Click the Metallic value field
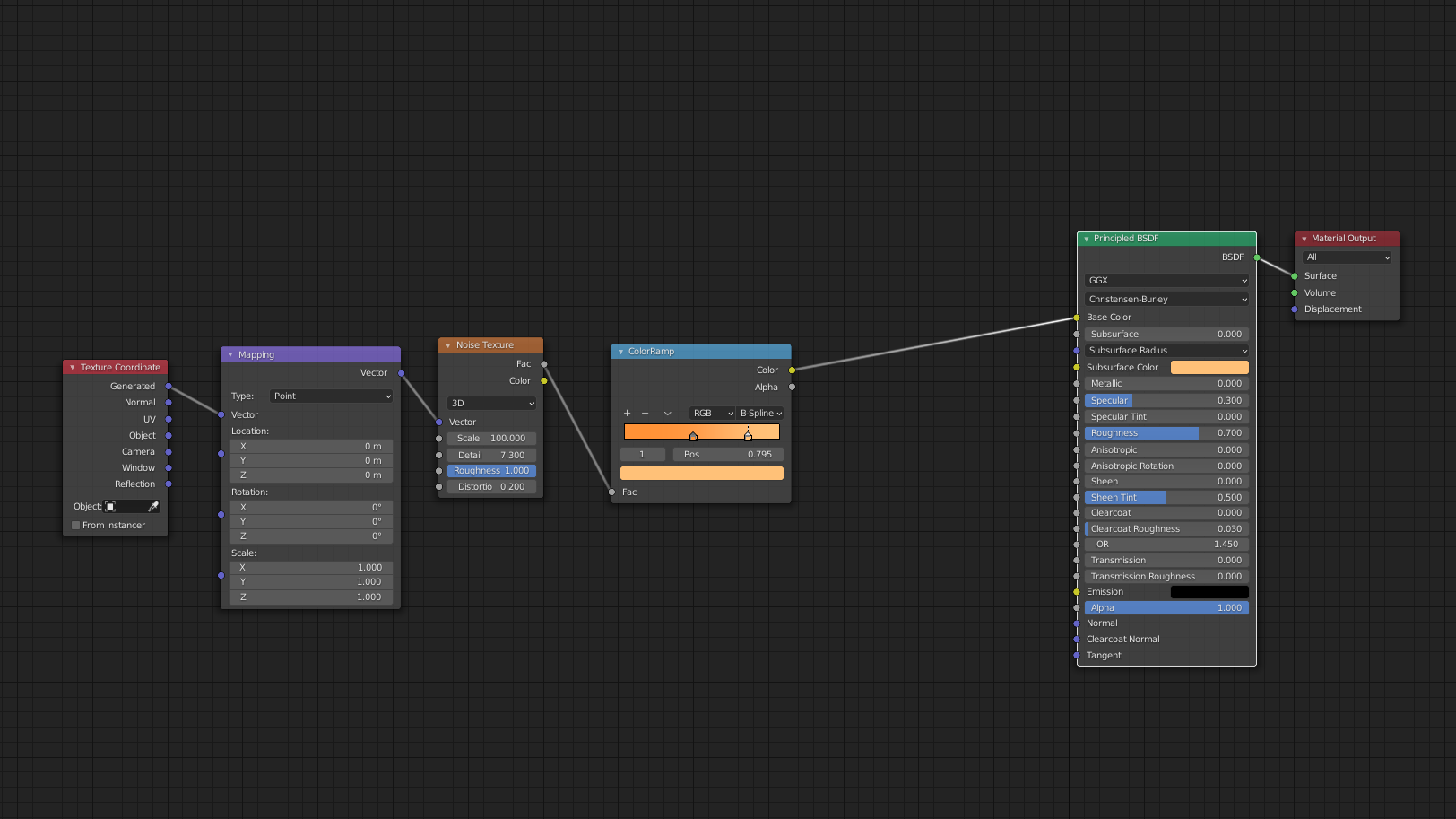Screen dimensions: 1456x819 (x=1166, y=384)
